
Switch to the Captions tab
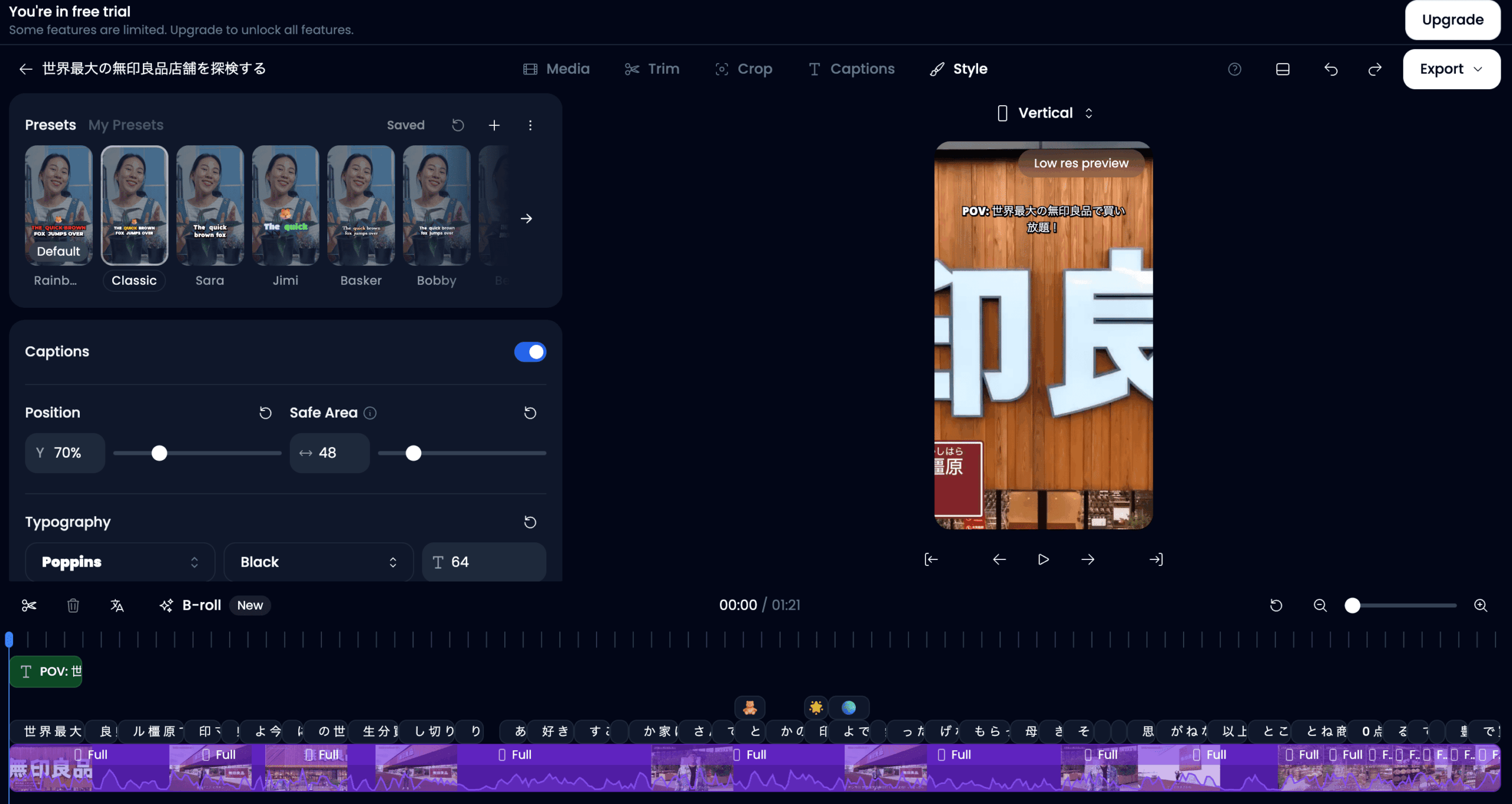tap(852, 69)
